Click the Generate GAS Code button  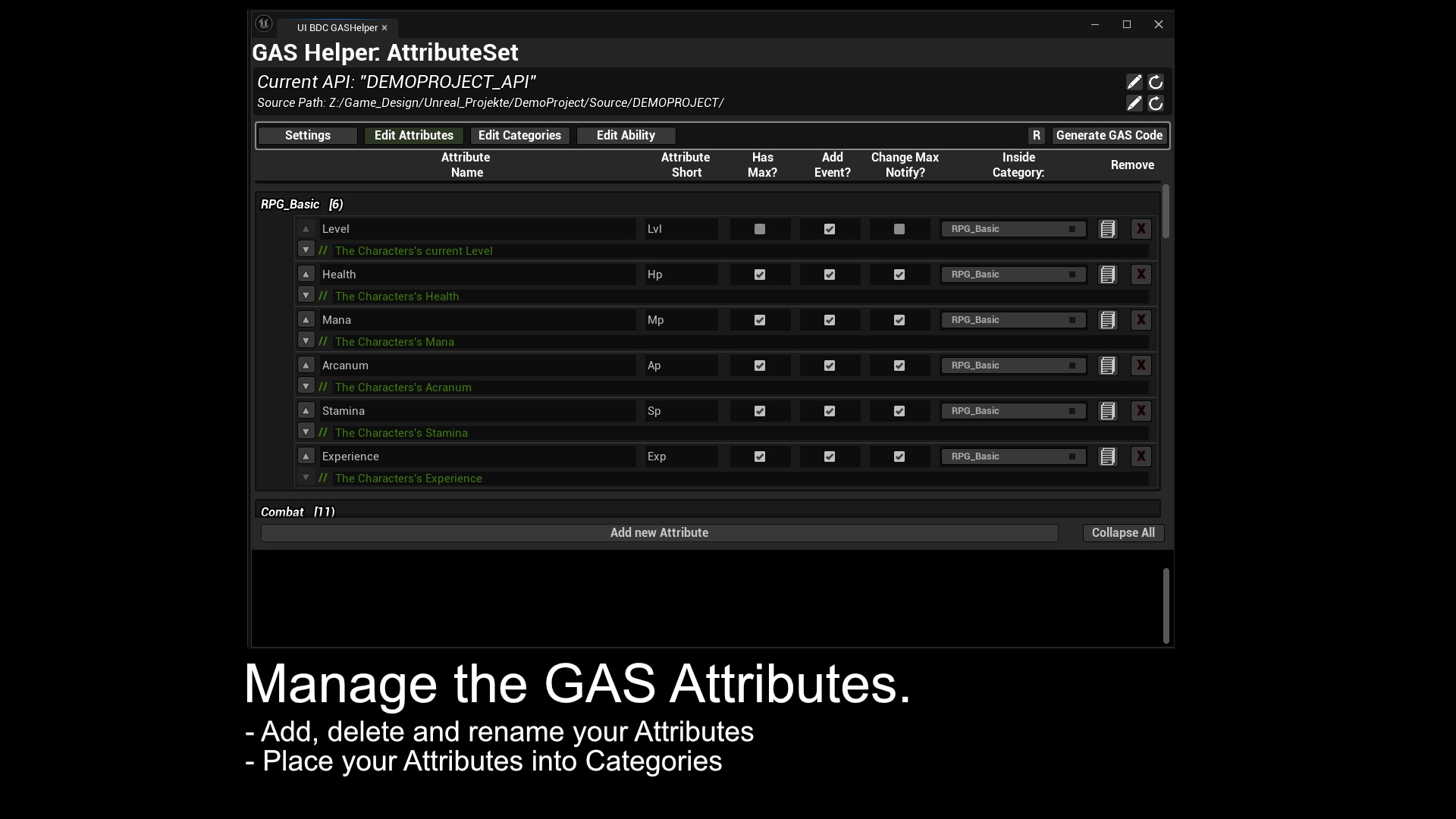[x=1108, y=136]
